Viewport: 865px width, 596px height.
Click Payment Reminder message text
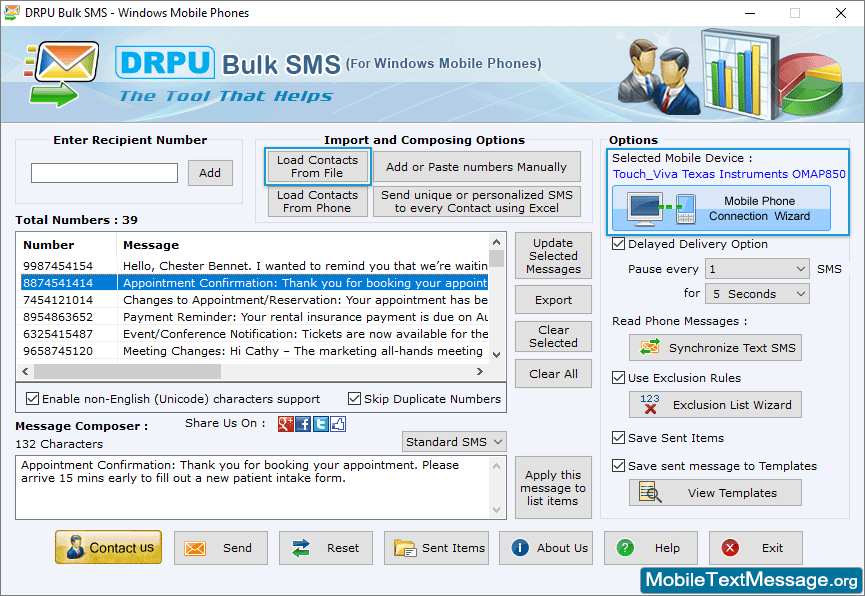306,317
